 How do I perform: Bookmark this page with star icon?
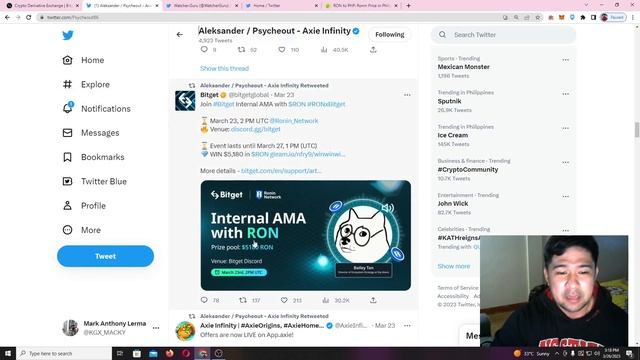click(538, 18)
